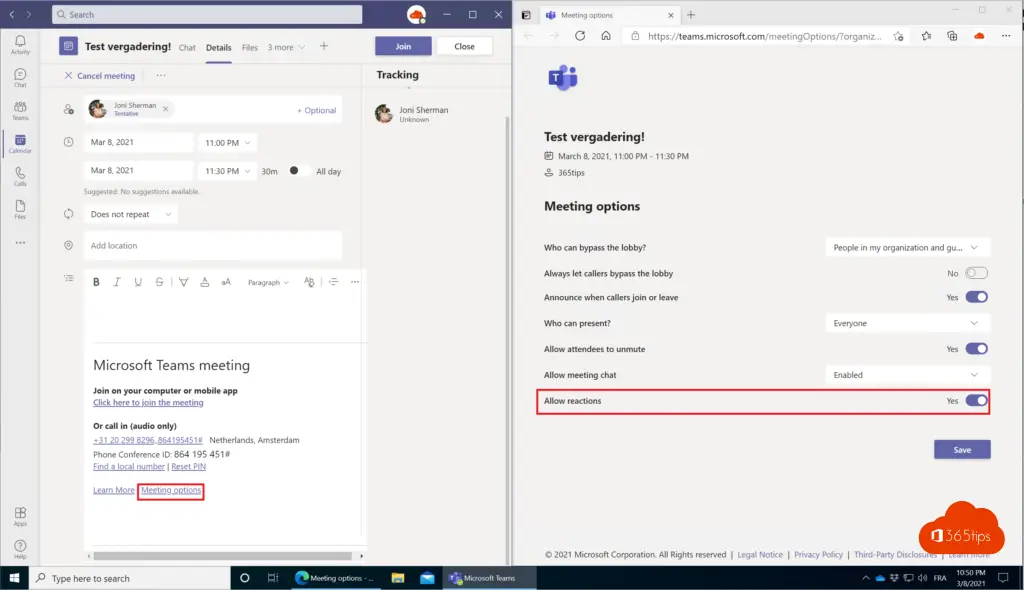Open Click here to join the meeting link
This screenshot has width=1024, height=590.
tap(148, 402)
